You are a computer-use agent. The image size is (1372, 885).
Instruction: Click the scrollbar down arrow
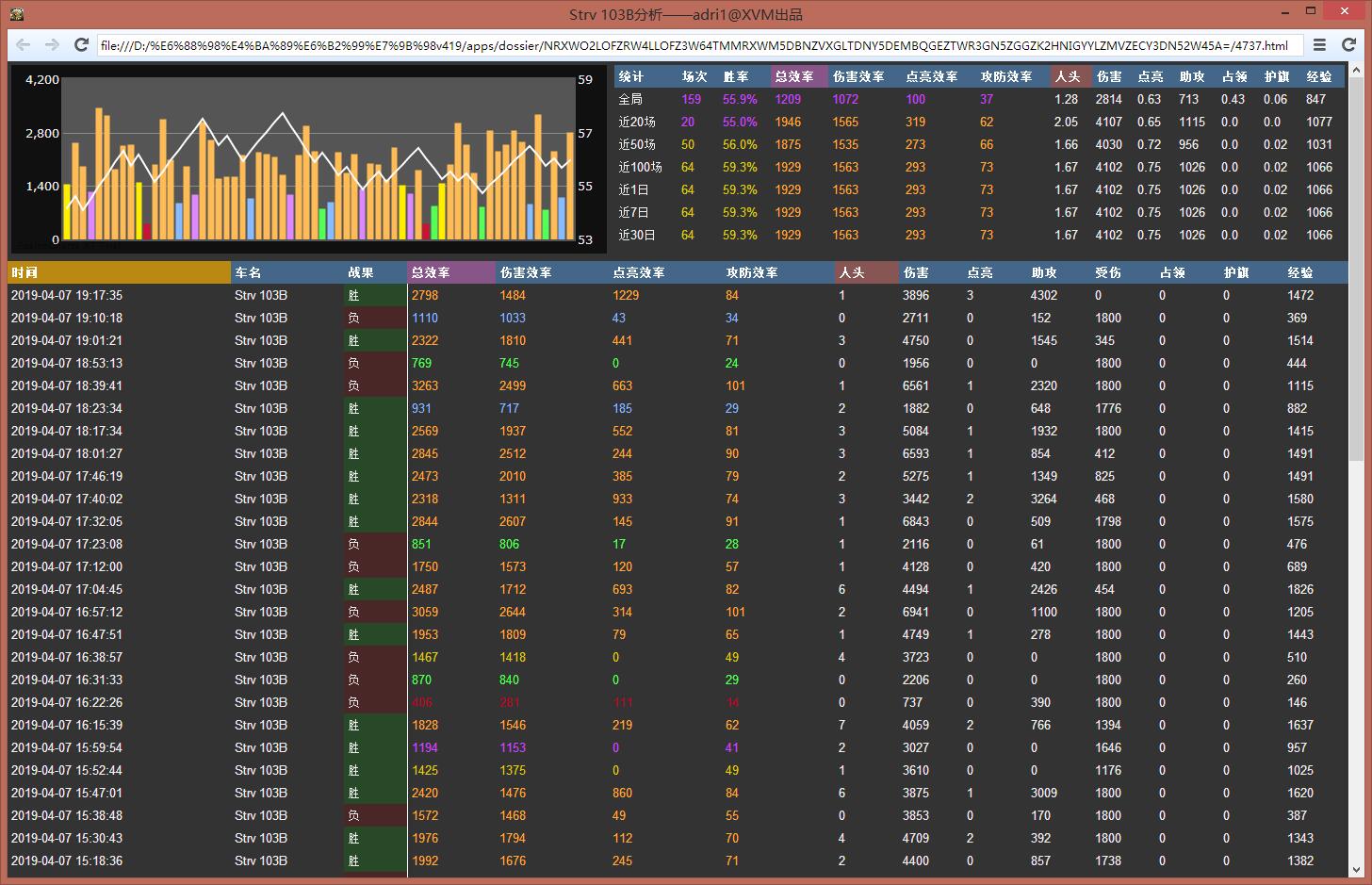point(1357,870)
